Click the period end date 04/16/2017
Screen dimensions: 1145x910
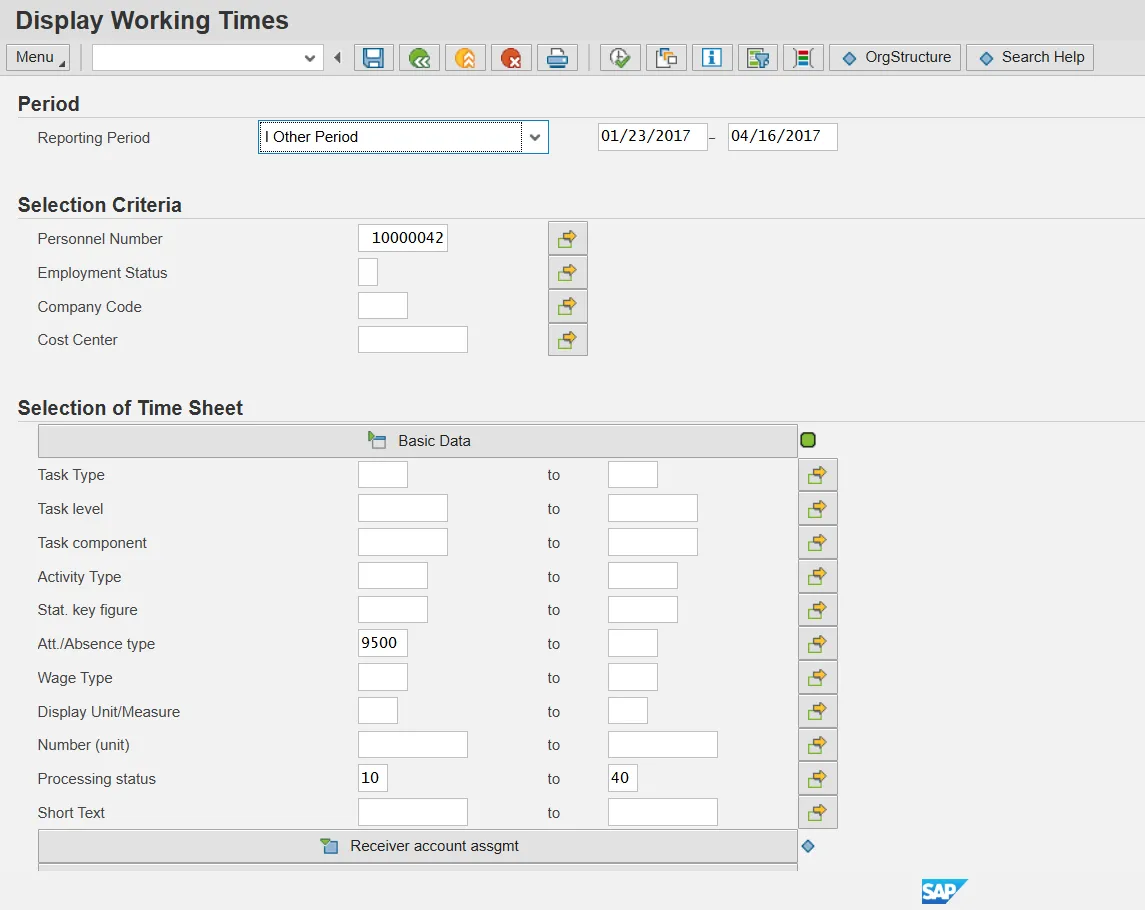point(783,137)
